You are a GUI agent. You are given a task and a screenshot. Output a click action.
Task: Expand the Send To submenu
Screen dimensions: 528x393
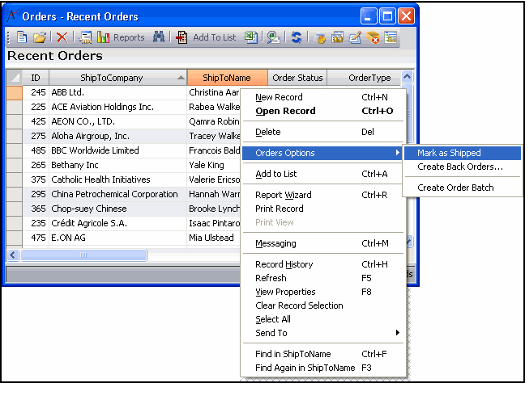click(323, 333)
